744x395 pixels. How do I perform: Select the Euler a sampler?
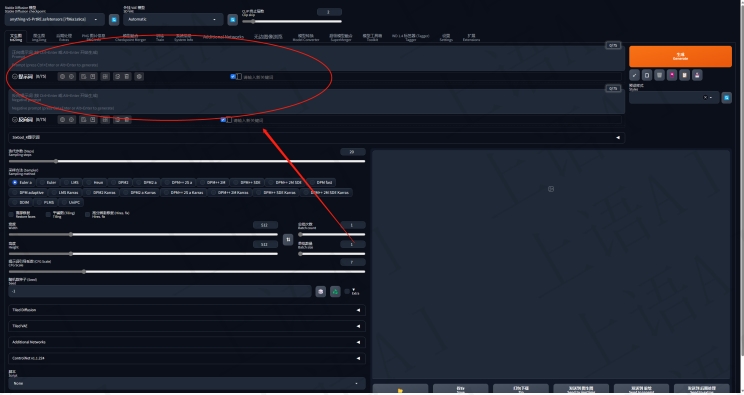[x=22, y=182]
